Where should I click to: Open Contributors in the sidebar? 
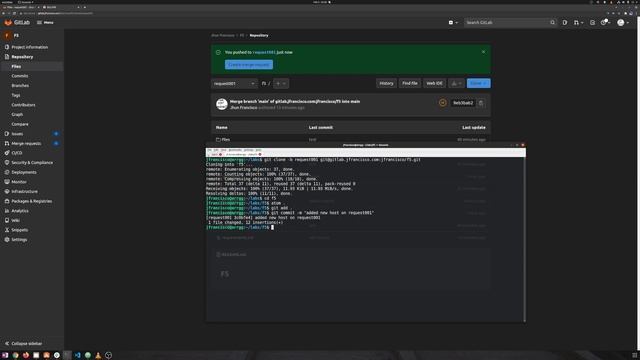[23, 105]
